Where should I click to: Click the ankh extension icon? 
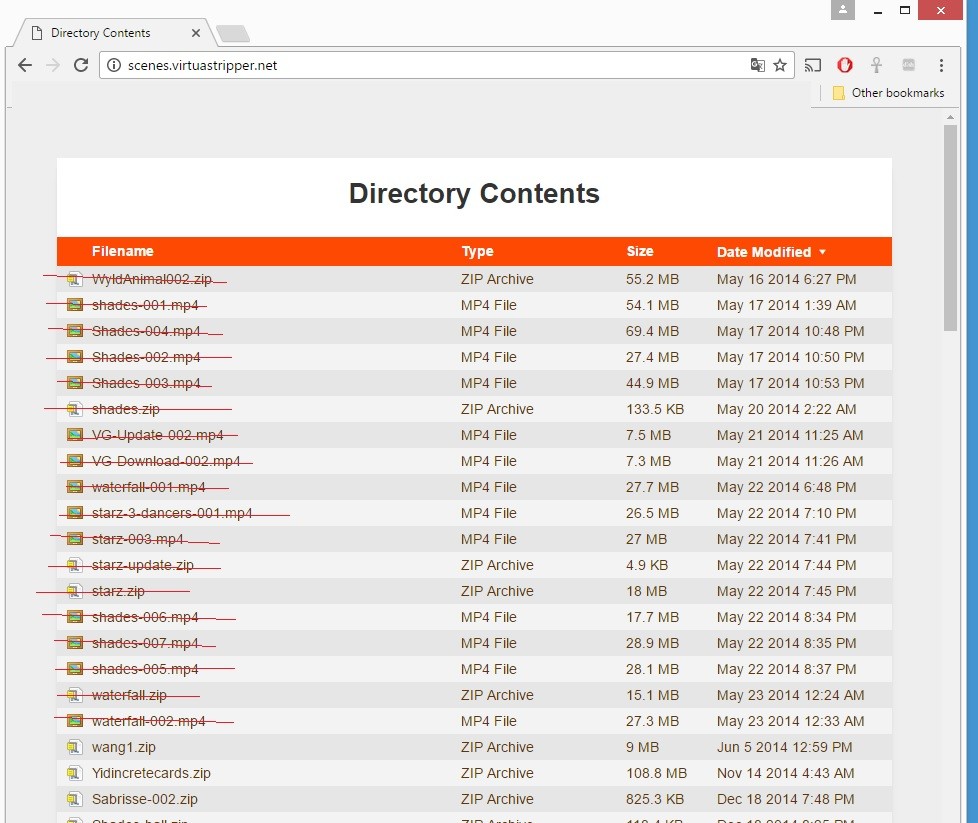tap(876, 66)
